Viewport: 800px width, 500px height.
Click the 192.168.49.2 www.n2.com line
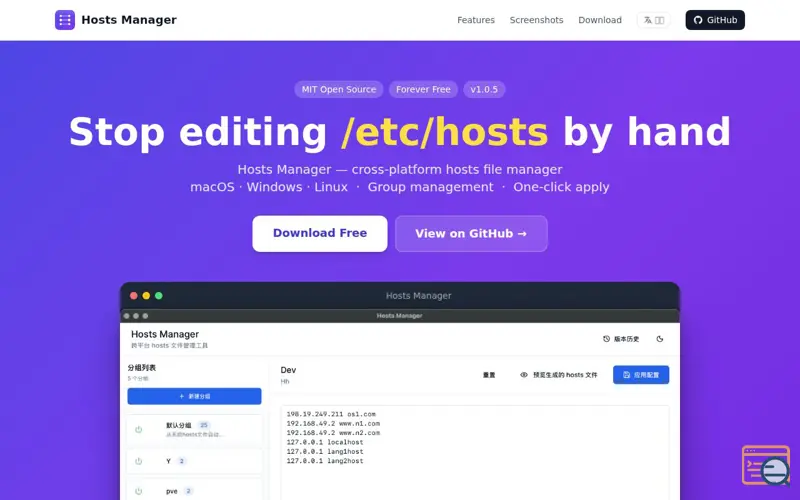[333, 433]
